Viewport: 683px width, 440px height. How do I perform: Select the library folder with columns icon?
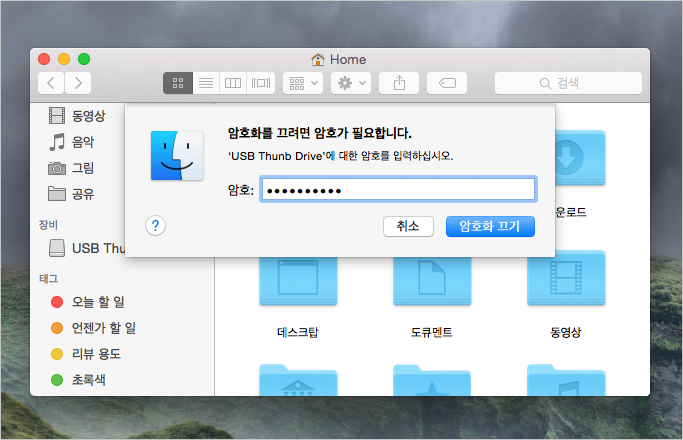[298, 380]
